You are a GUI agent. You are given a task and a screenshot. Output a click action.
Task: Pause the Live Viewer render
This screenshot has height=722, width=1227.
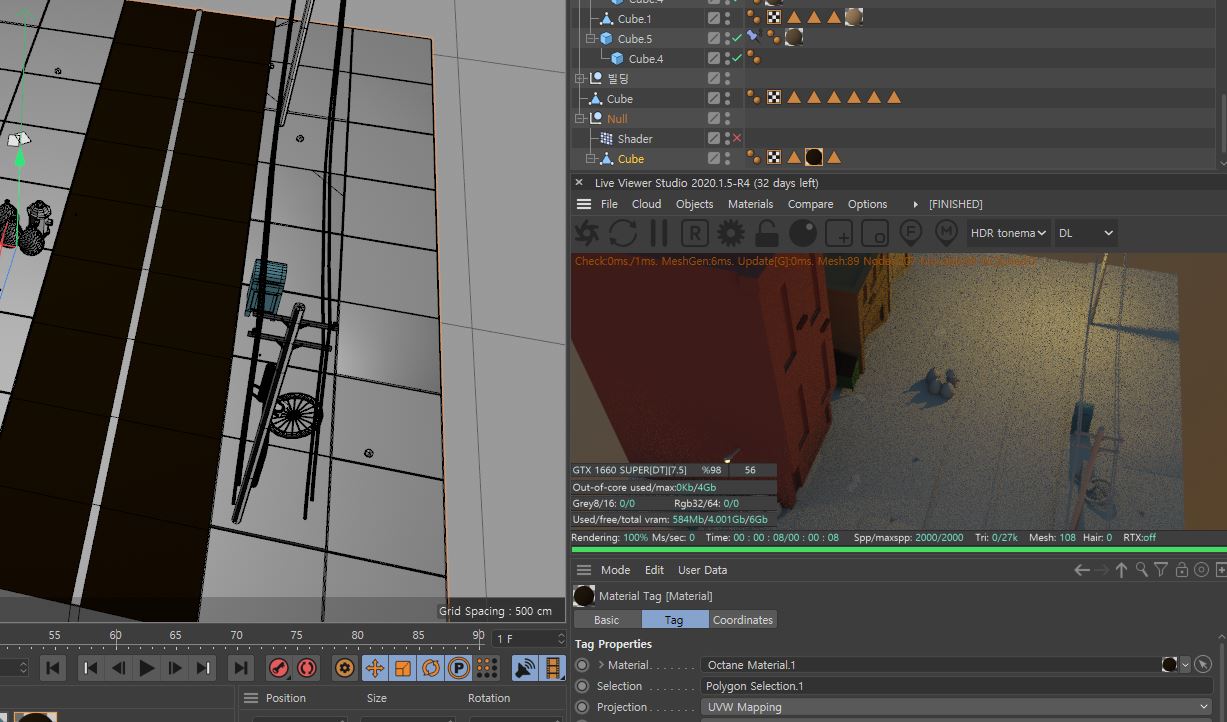click(658, 233)
